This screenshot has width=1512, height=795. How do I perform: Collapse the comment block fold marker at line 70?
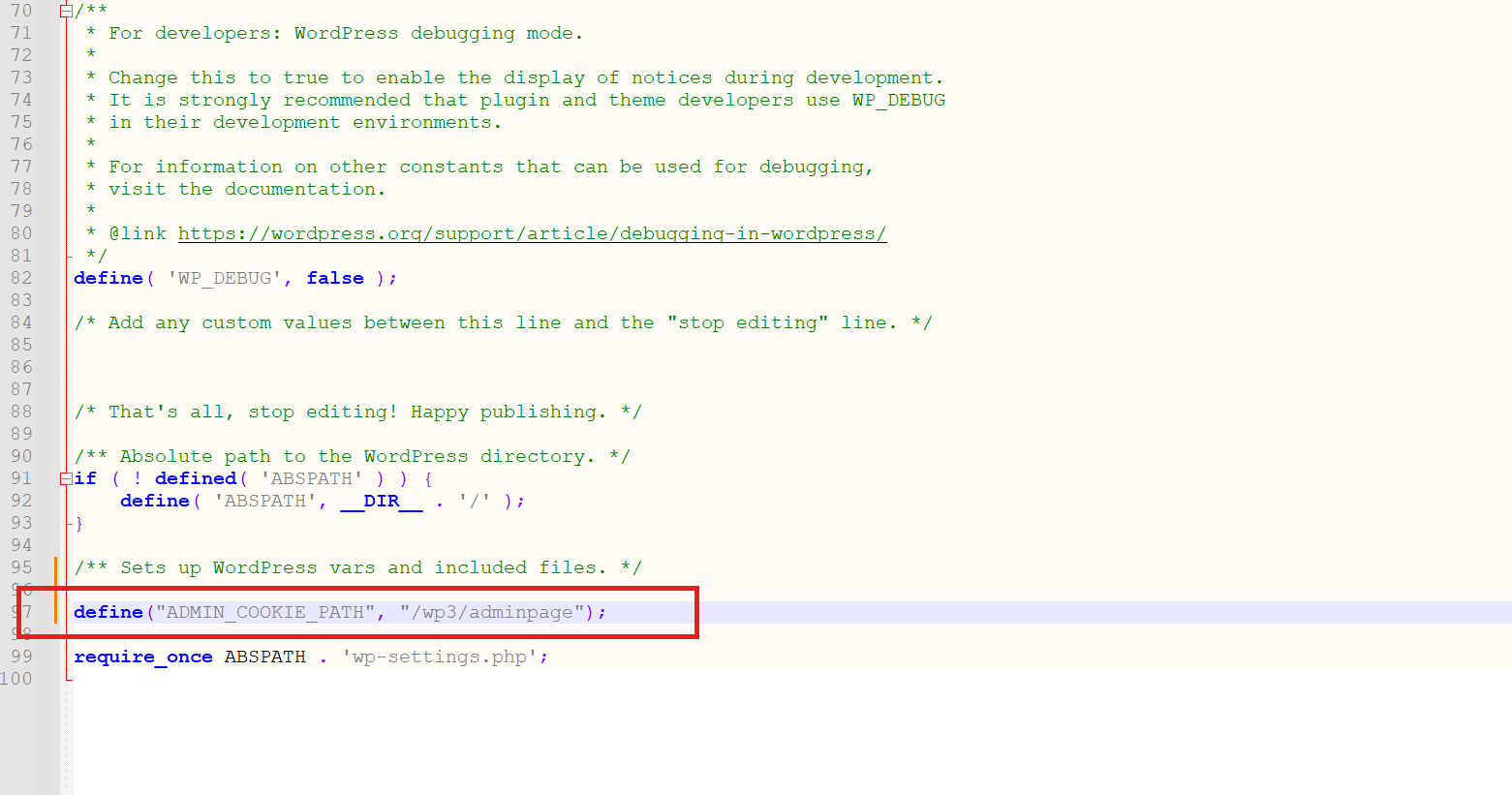pyautogui.click(x=66, y=12)
